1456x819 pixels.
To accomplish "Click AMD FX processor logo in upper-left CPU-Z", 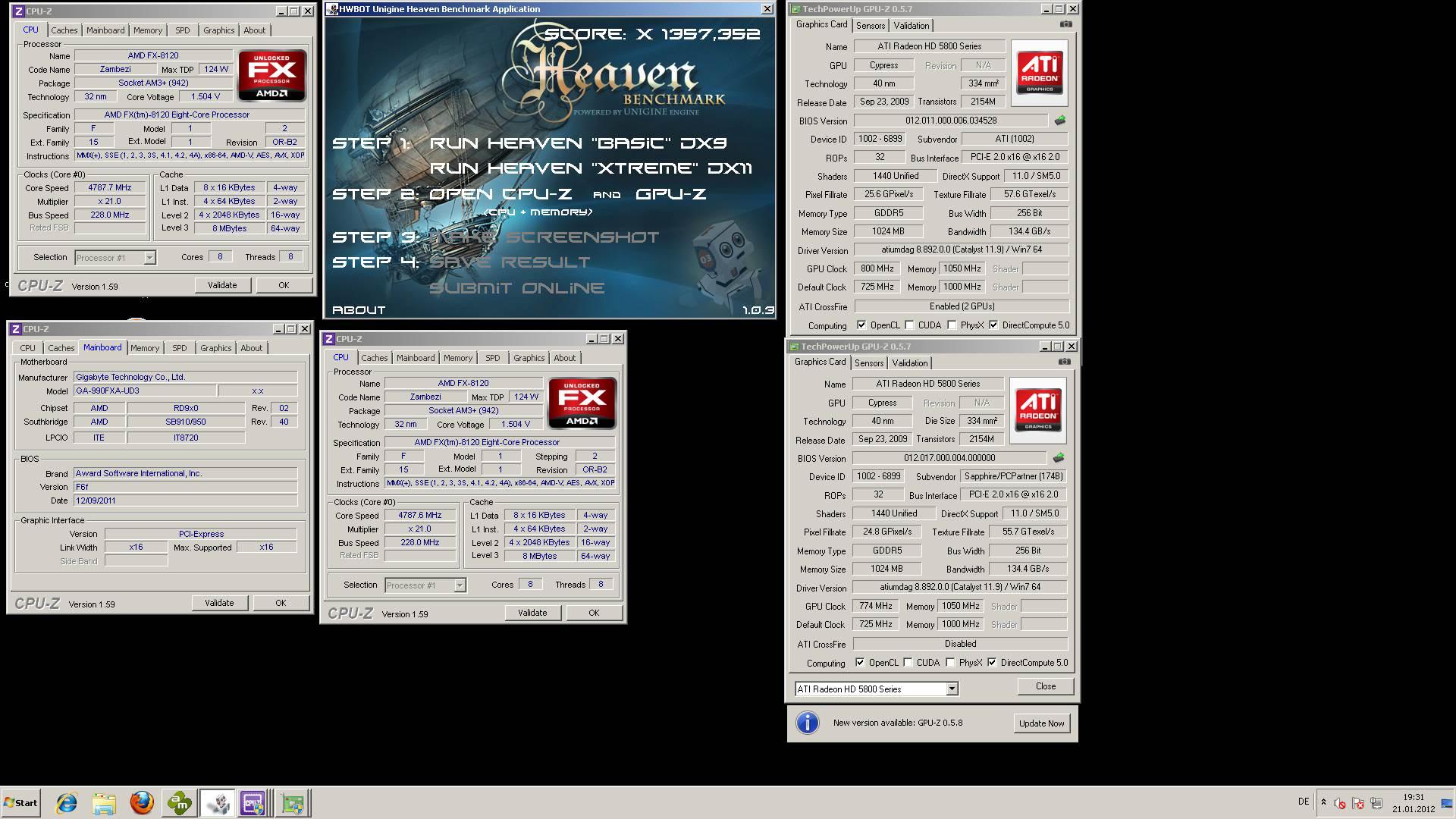I will click(x=271, y=75).
